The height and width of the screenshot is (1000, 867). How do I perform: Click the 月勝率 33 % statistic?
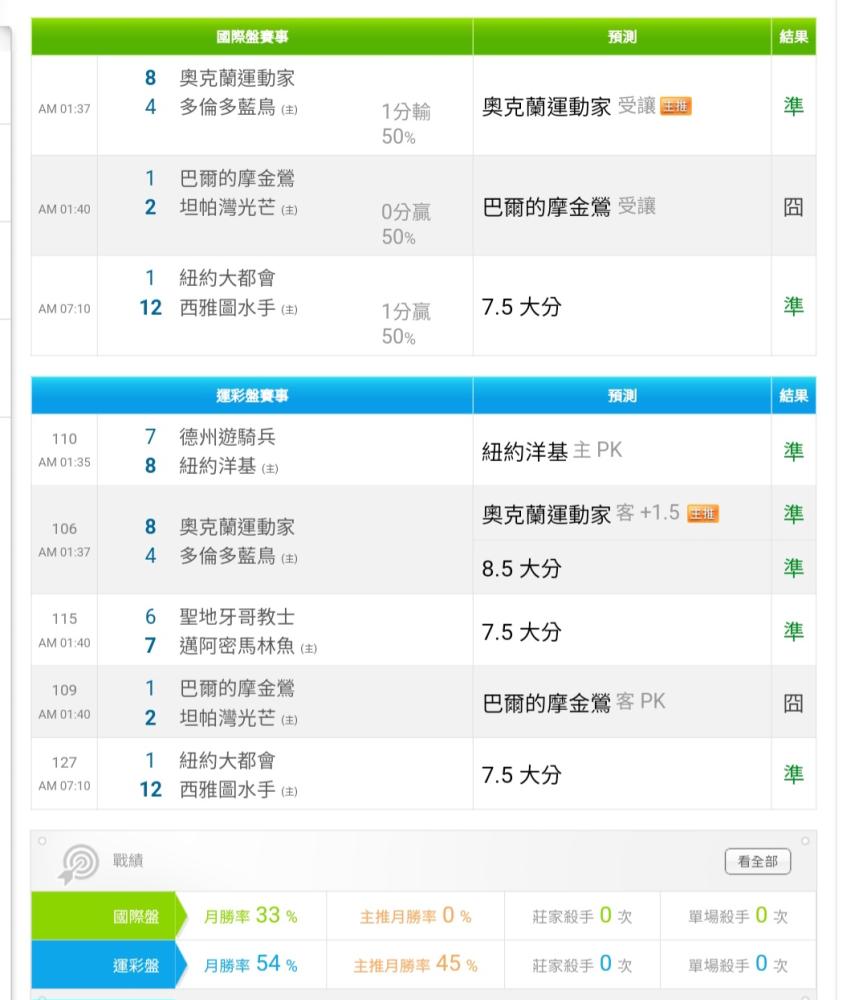tap(251, 916)
